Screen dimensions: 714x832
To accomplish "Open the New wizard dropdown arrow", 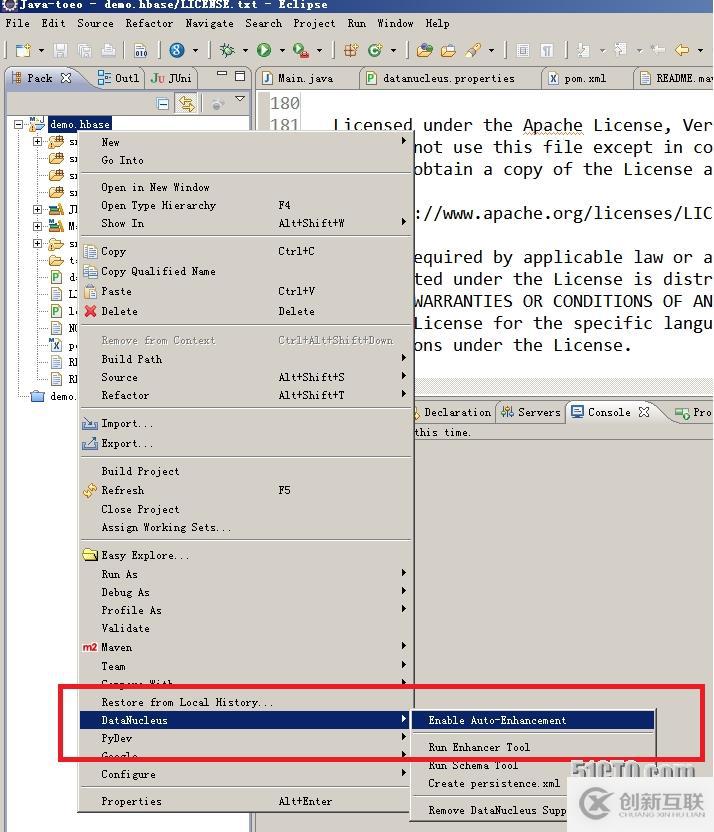I will point(41,50).
